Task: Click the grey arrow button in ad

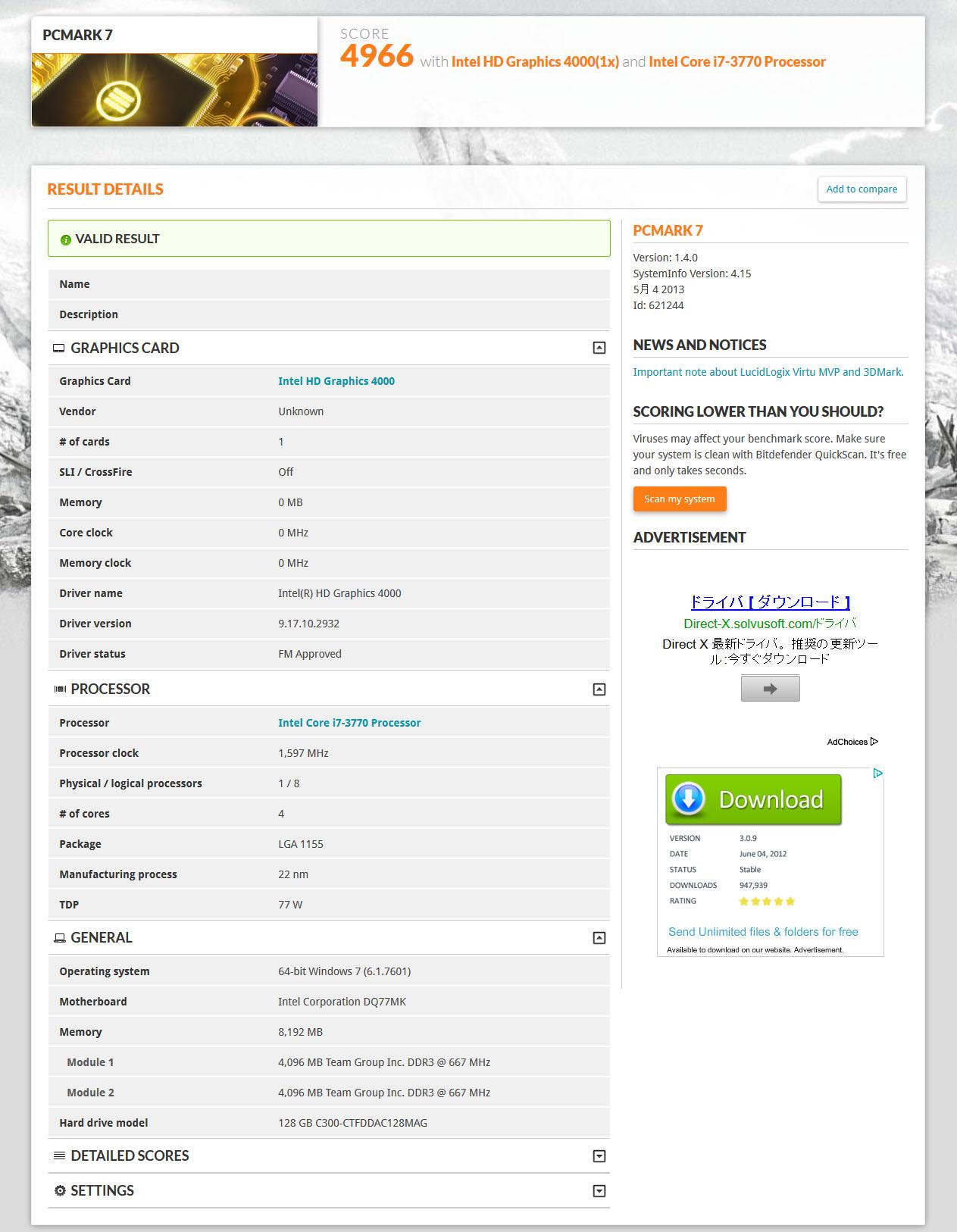Action: pos(770,689)
